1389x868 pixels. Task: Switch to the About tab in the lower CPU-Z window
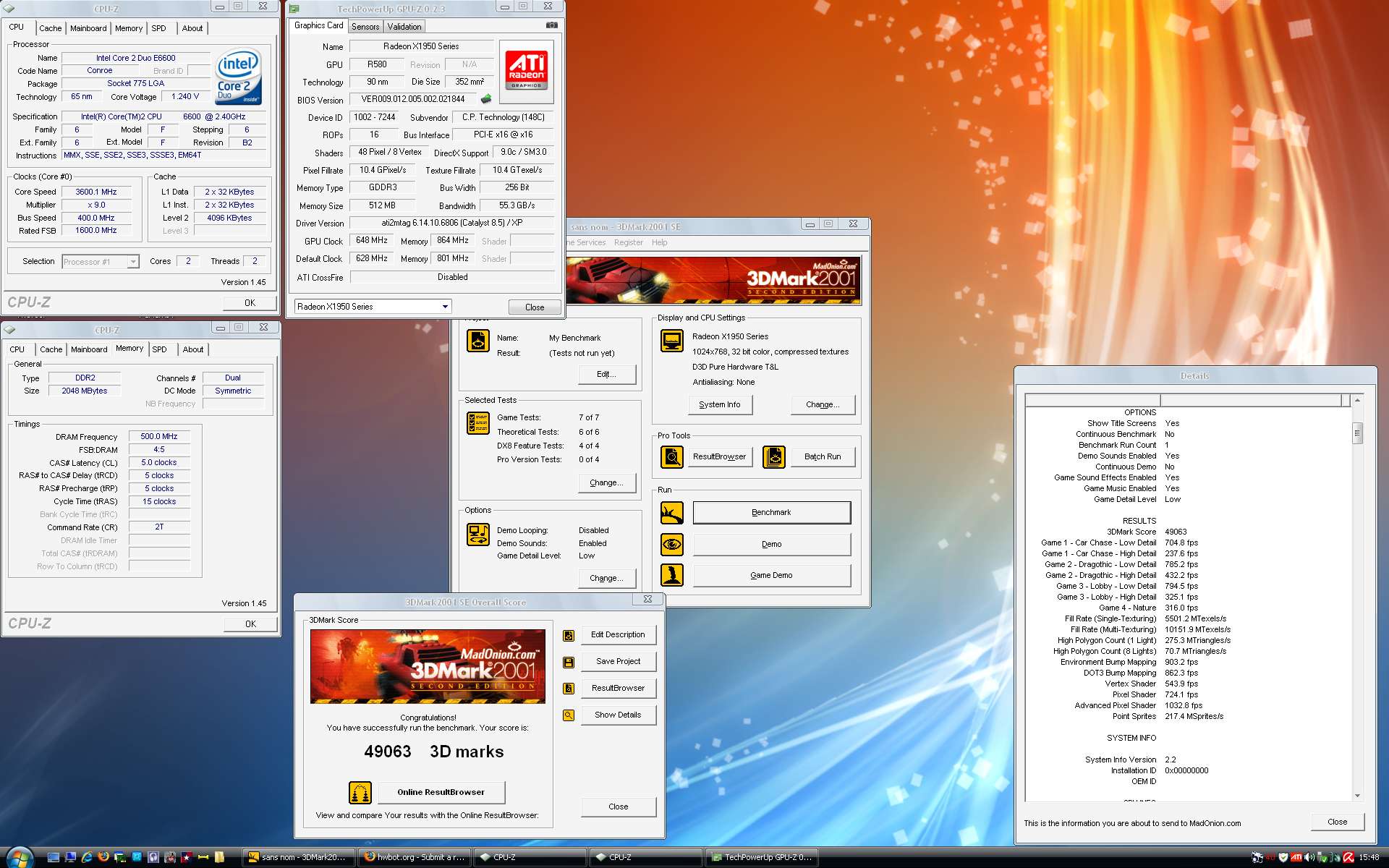pos(193,349)
